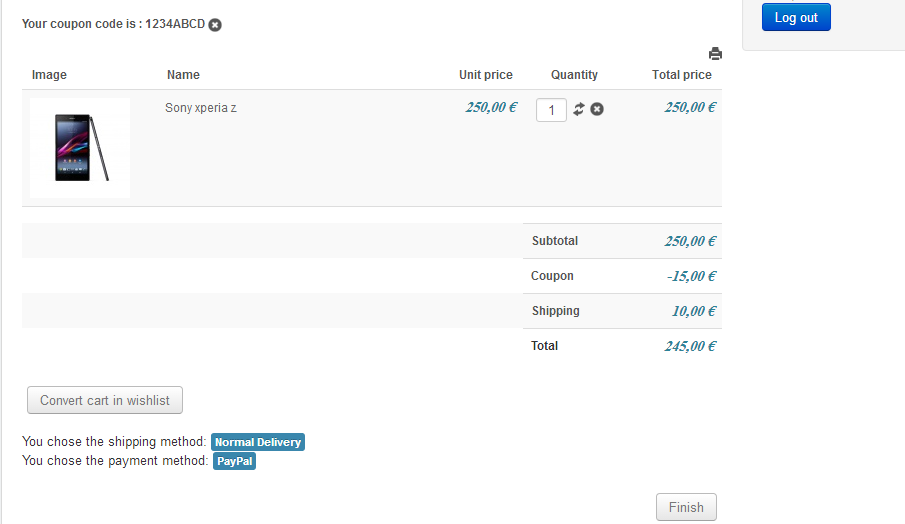Viewport: 905px width, 524px height.
Task: Remove the coupon code 1234ABCD
Action: coord(215,25)
